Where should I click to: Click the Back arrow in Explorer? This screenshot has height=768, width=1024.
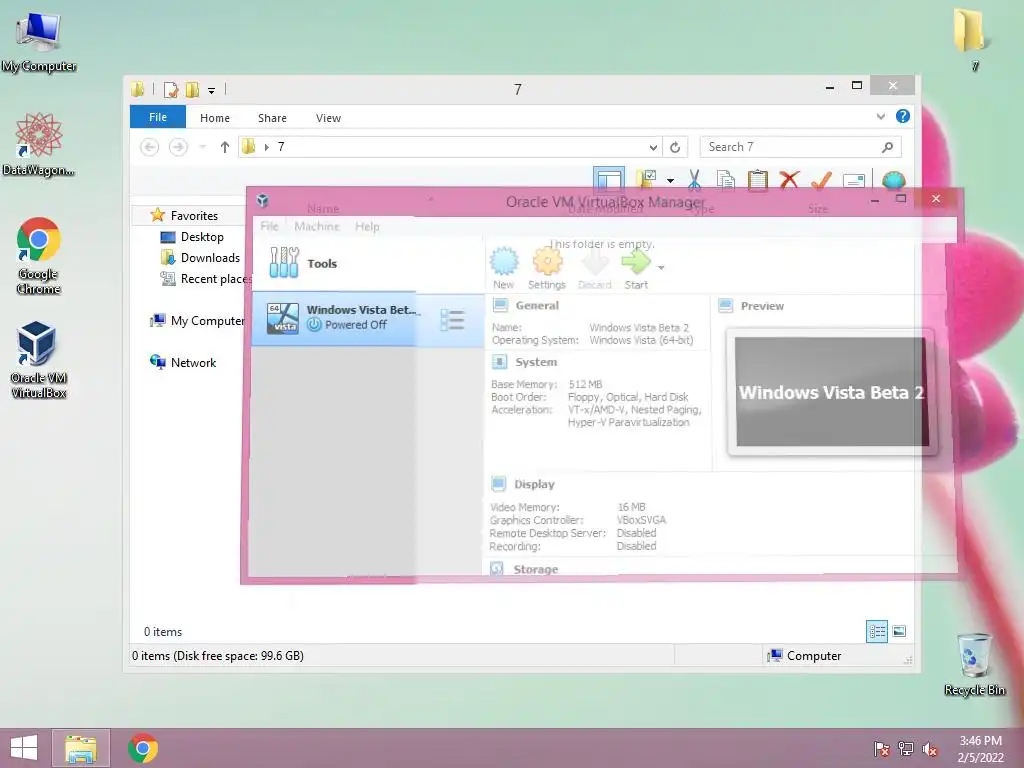(150, 147)
